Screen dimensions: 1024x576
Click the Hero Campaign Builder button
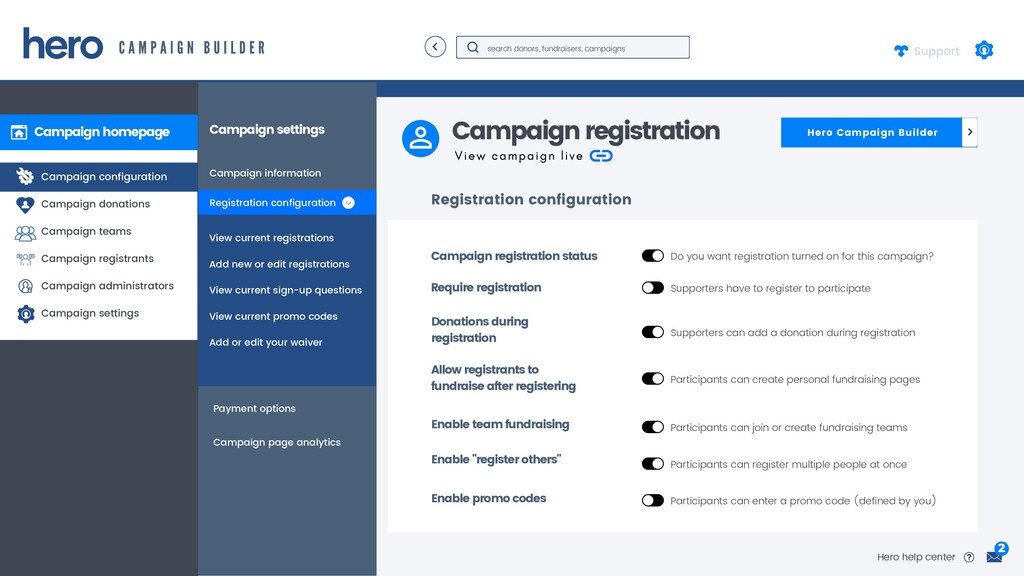(872, 132)
